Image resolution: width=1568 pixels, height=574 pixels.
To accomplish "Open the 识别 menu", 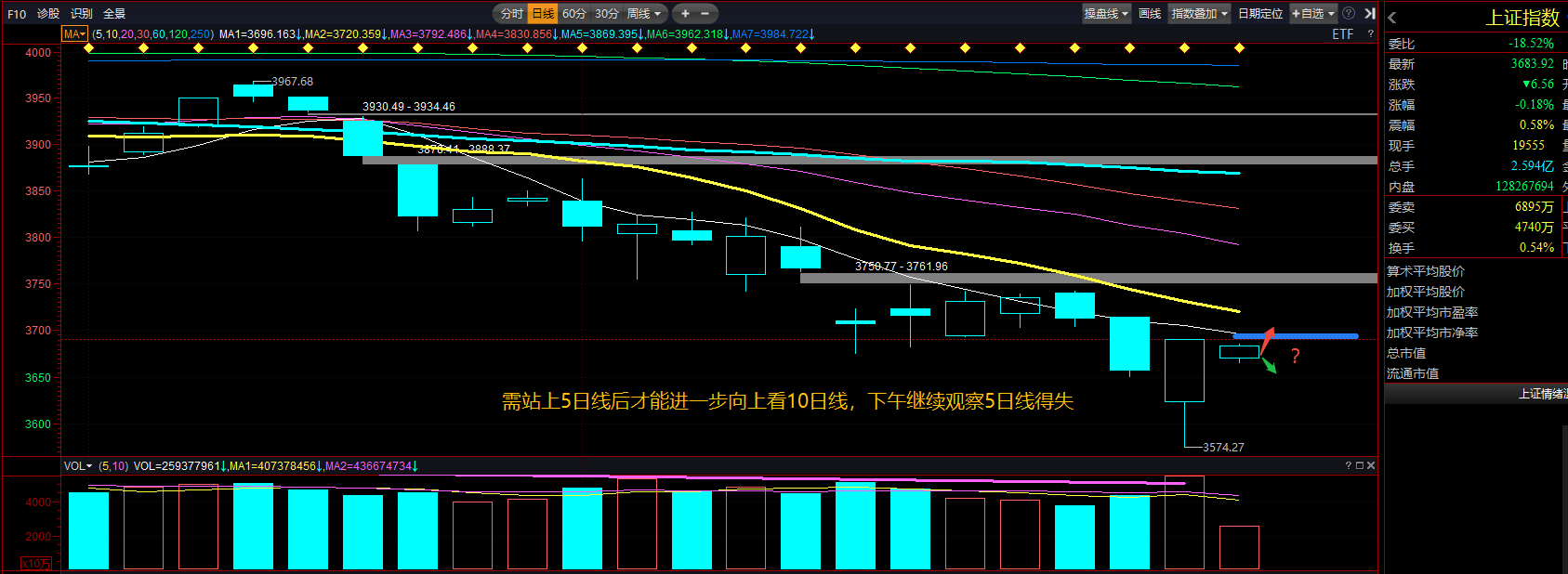I will tap(82, 13).
